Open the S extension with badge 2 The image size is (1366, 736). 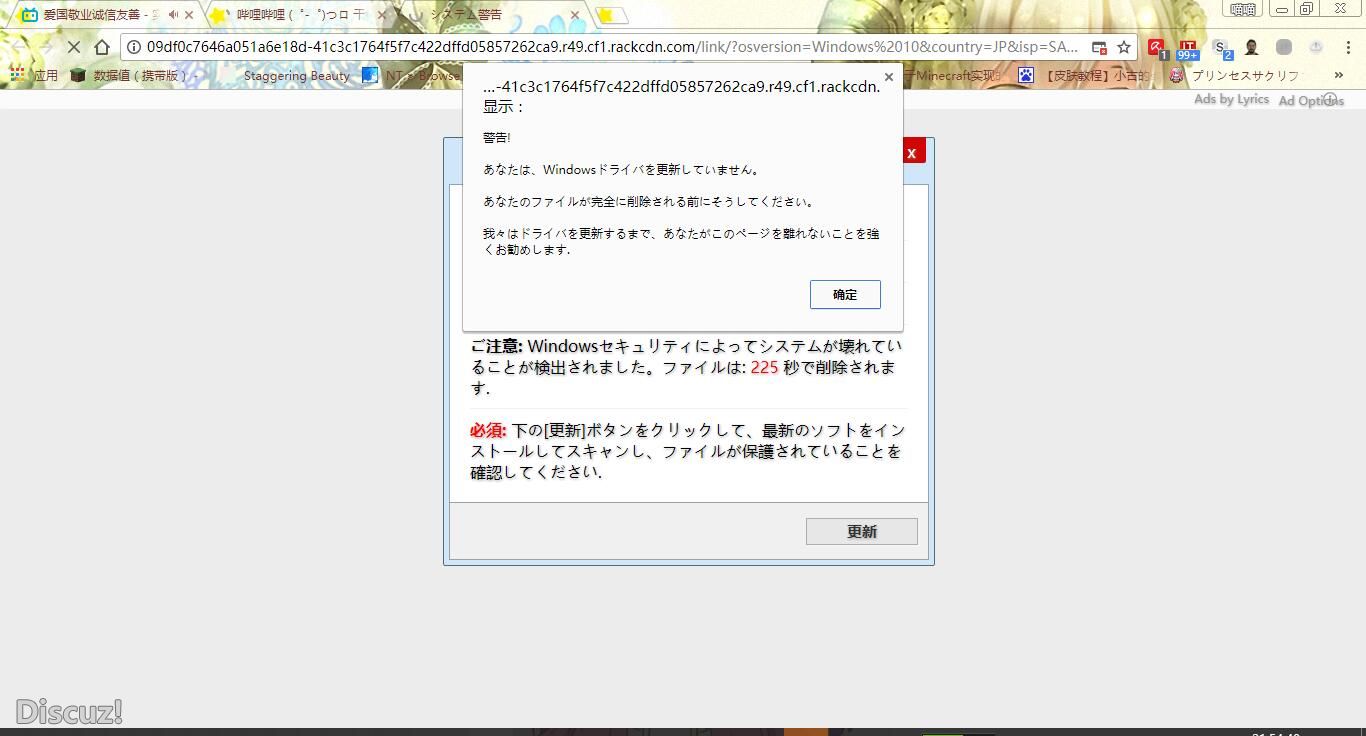point(1221,48)
